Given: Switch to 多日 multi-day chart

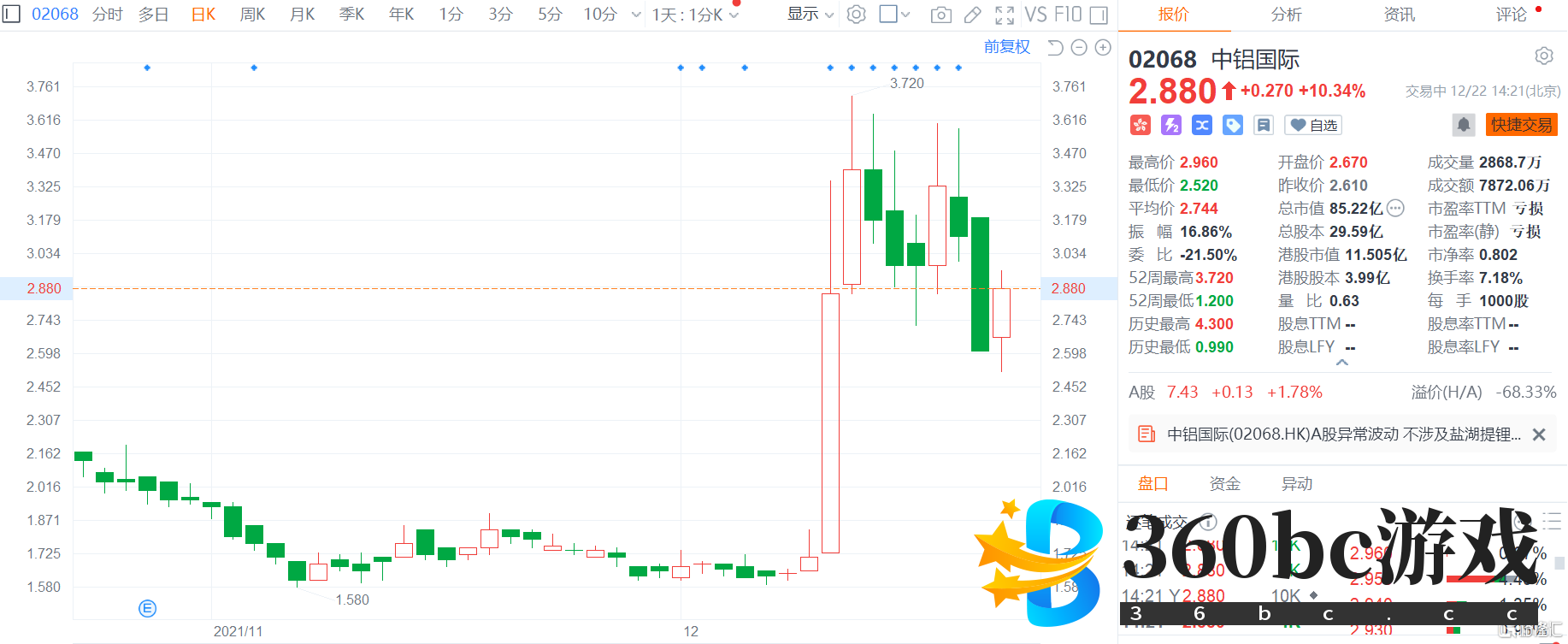Looking at the screenshot, I should [154, 15].
